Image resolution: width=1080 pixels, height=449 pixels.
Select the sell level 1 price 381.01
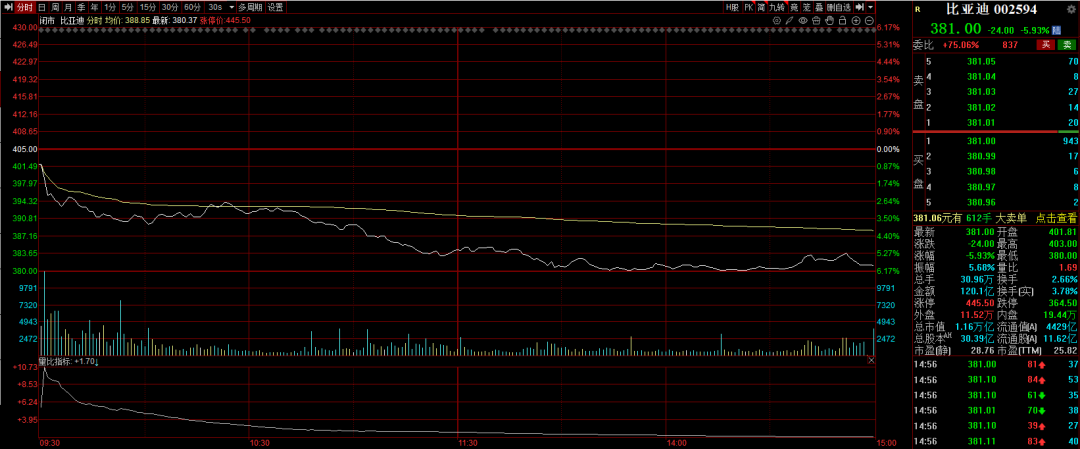point(982,123)
